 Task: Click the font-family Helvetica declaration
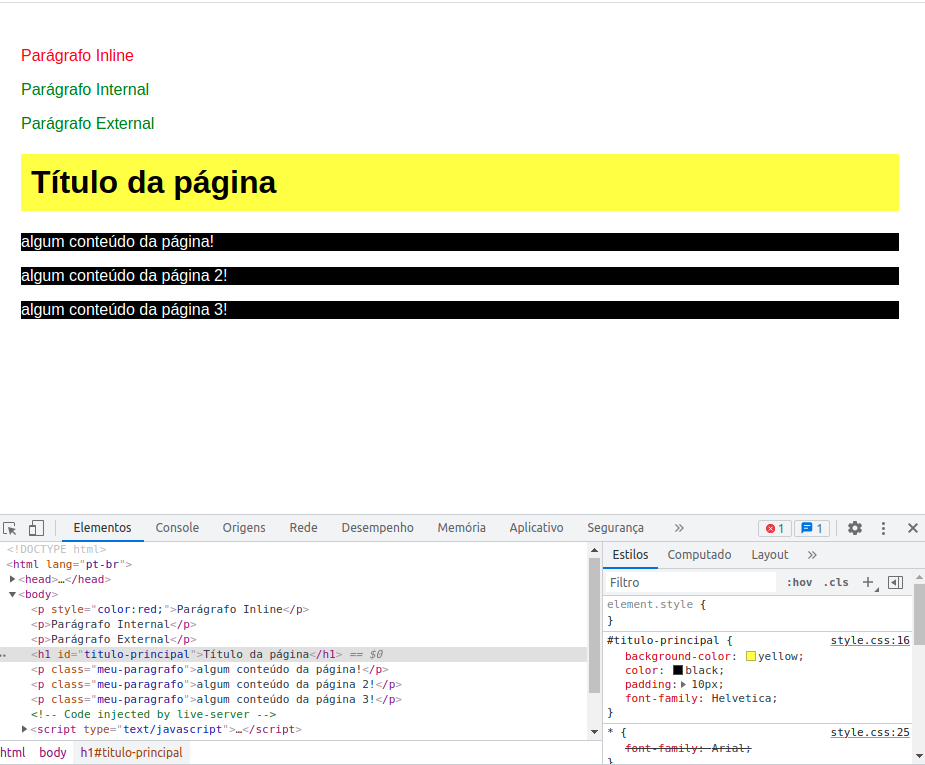[x=701, y=698]
